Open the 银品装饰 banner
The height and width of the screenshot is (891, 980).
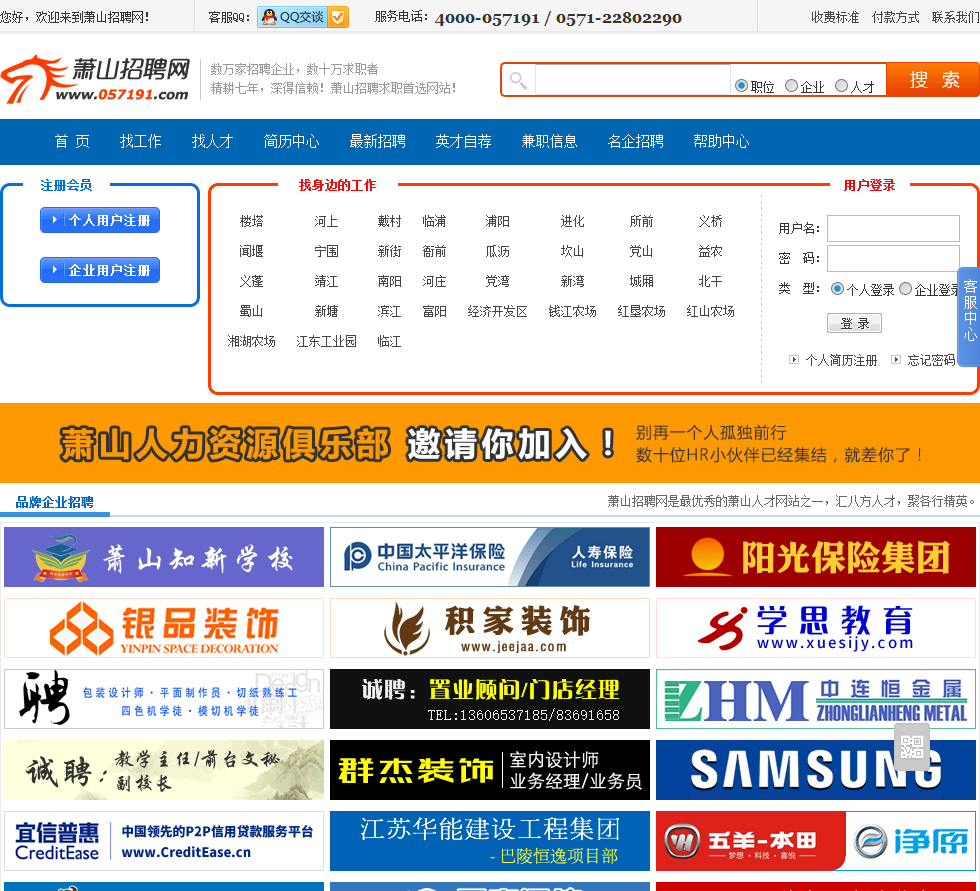(164, 628)
